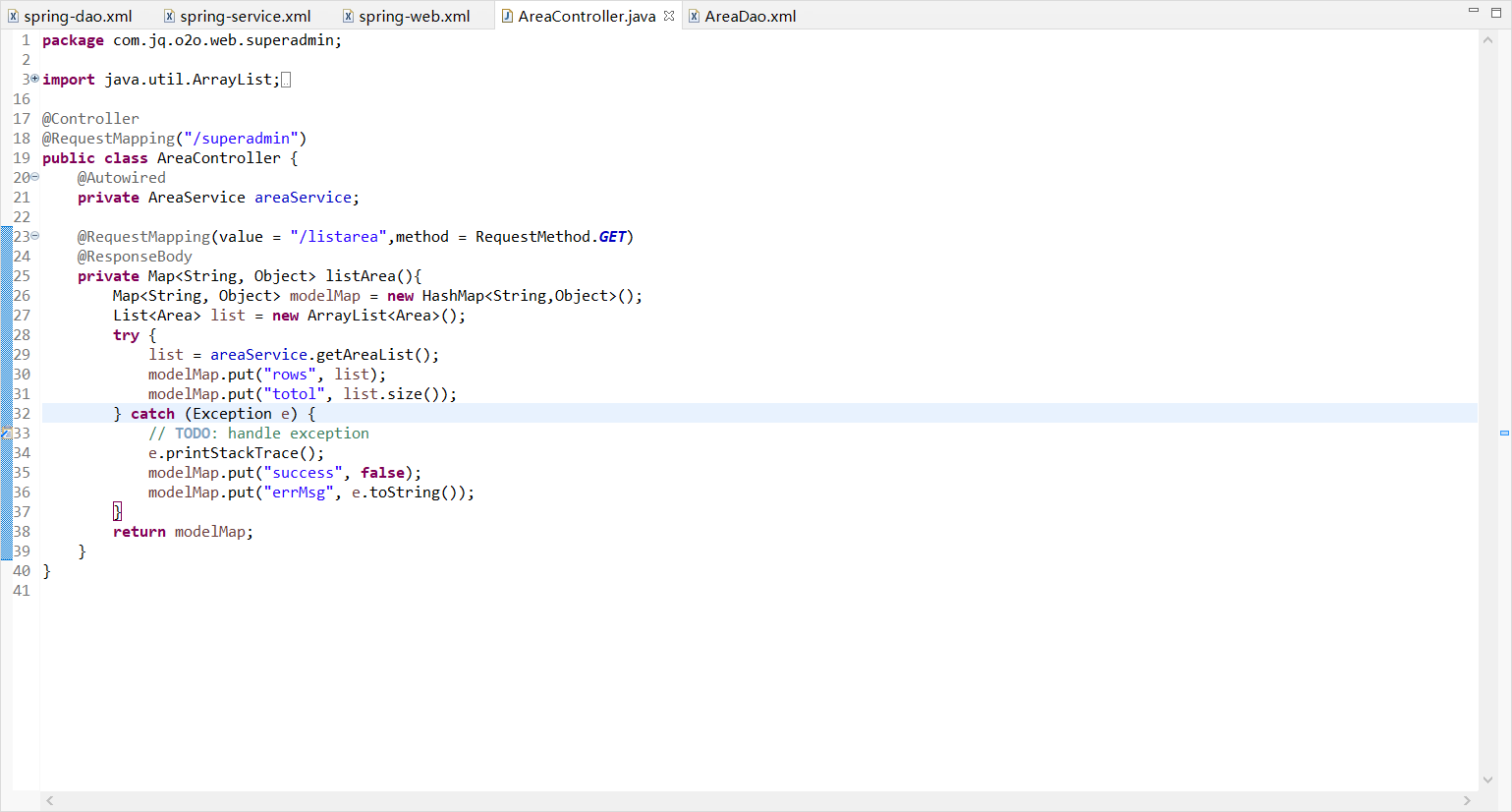Click the overview ruler marker
This screenshot has height=812, width=1512.
click(x=1504, y=433)
